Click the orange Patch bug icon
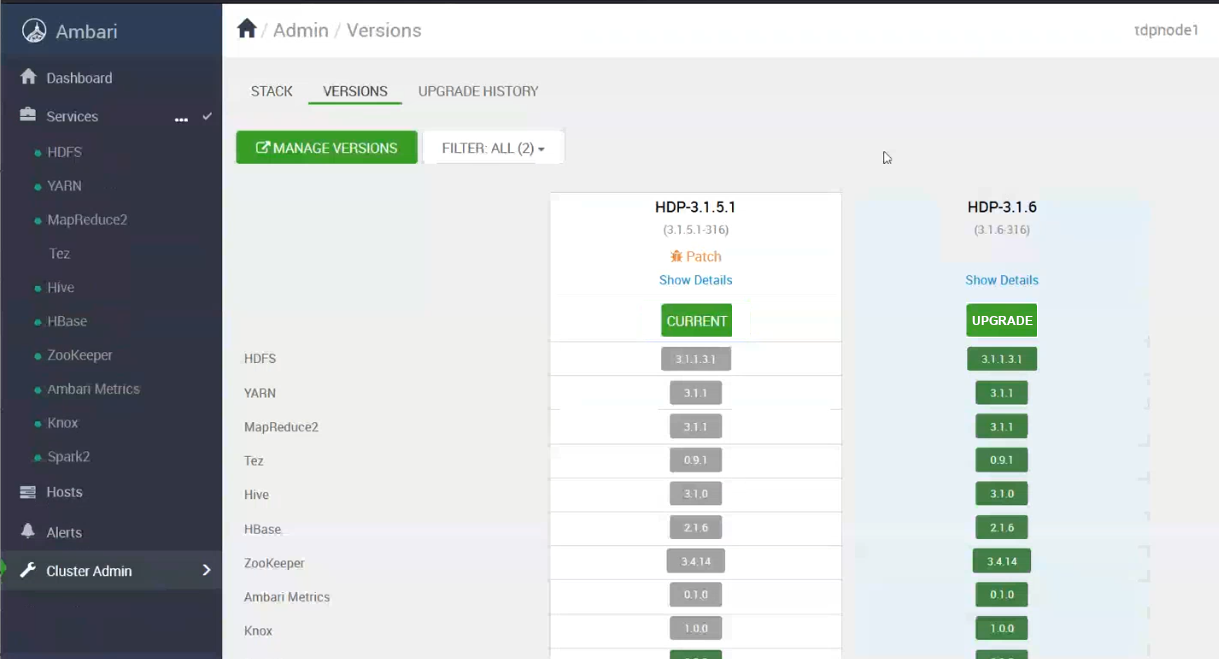Image resolution: width=1219 pixels, height=659 pixels. tap(677, 256)
